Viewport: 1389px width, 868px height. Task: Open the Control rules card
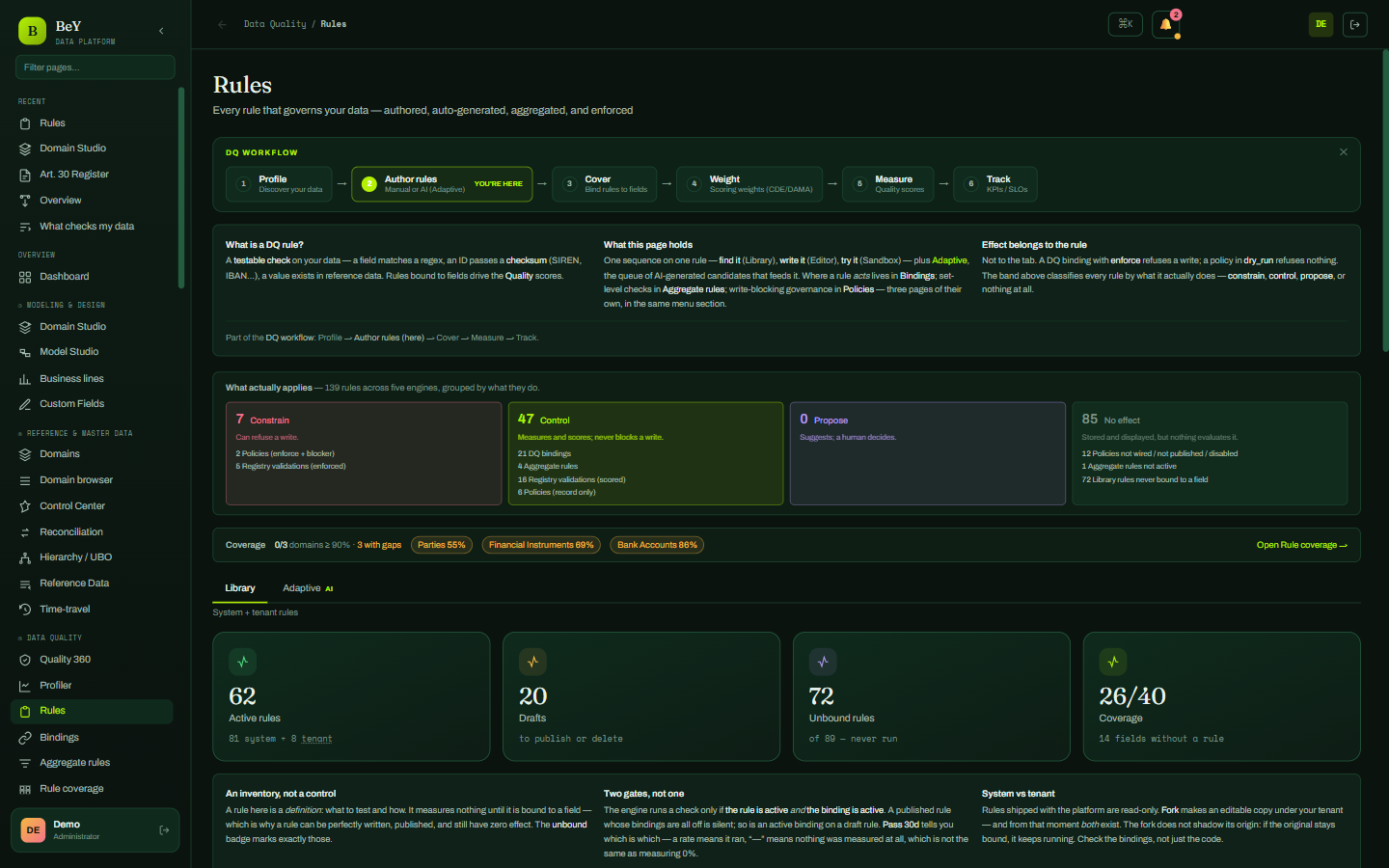[645, 453]
